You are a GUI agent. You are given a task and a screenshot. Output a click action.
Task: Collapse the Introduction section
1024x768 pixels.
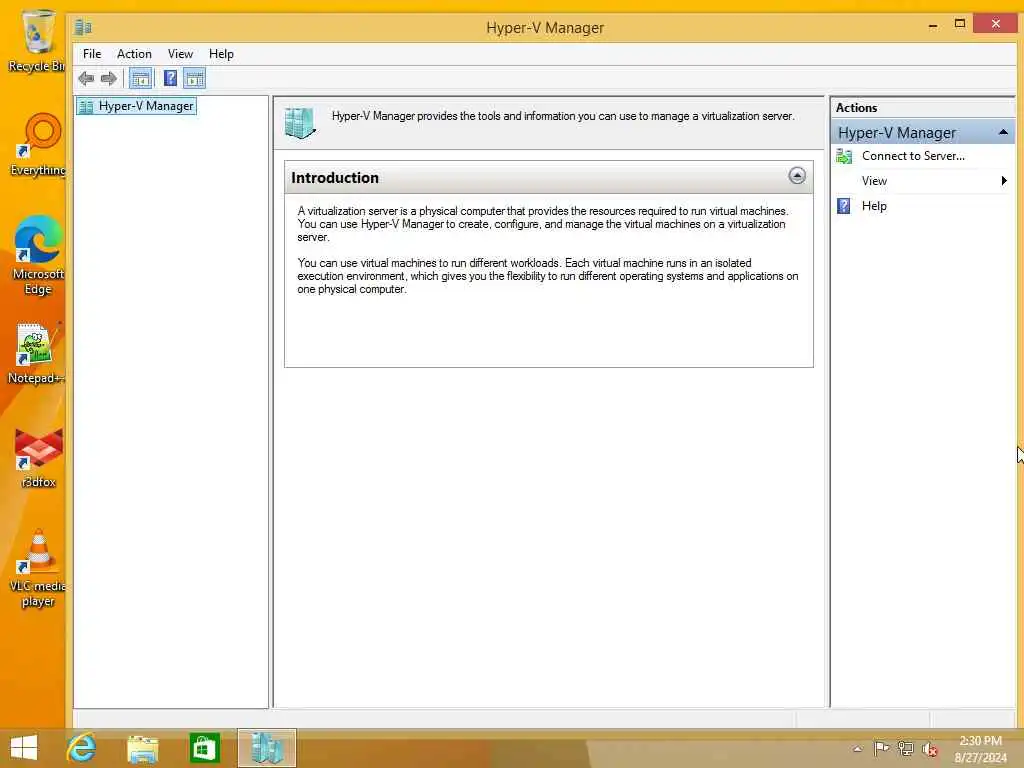pos(796,176)
